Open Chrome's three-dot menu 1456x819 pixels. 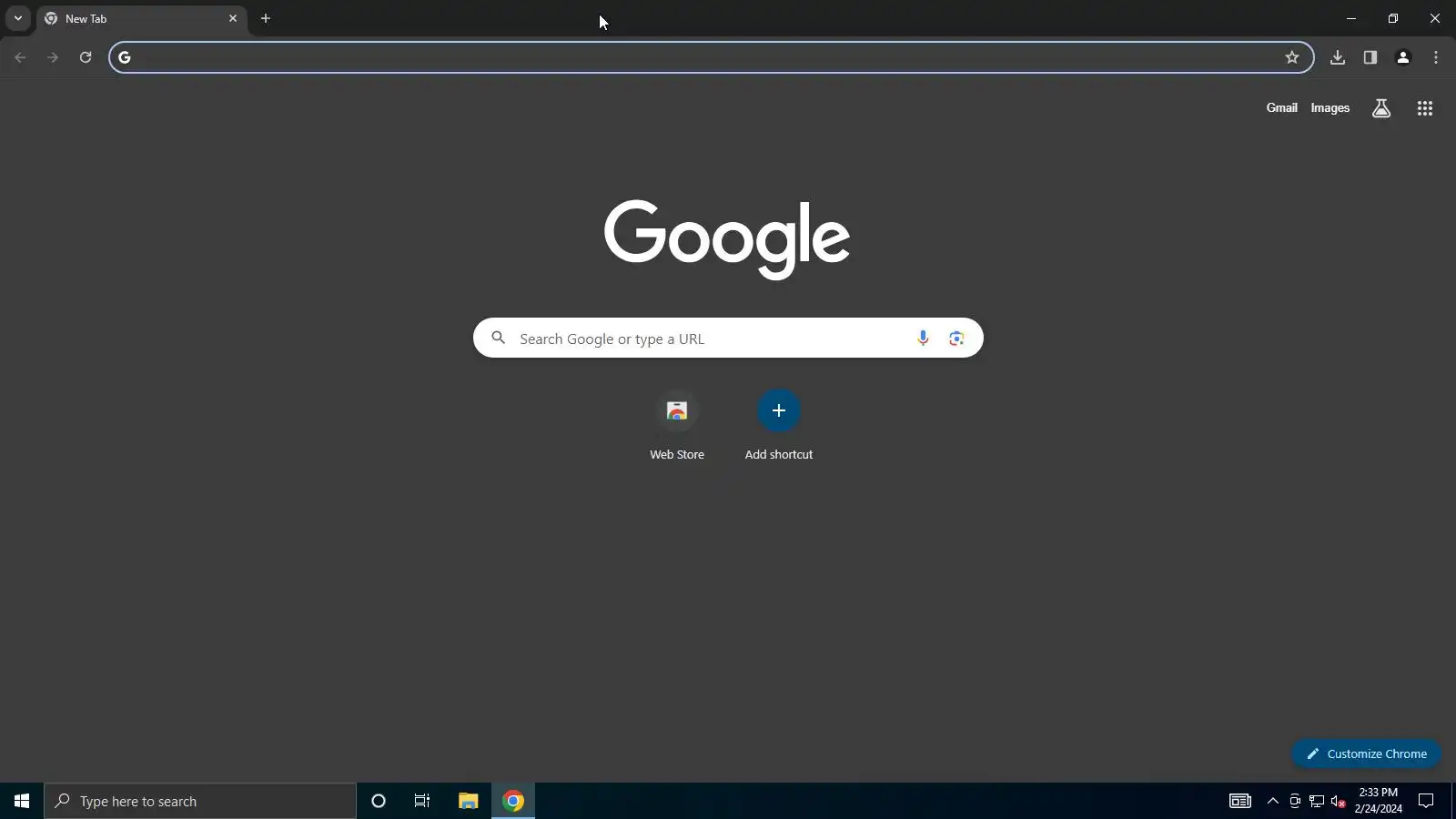[1436, 57]
